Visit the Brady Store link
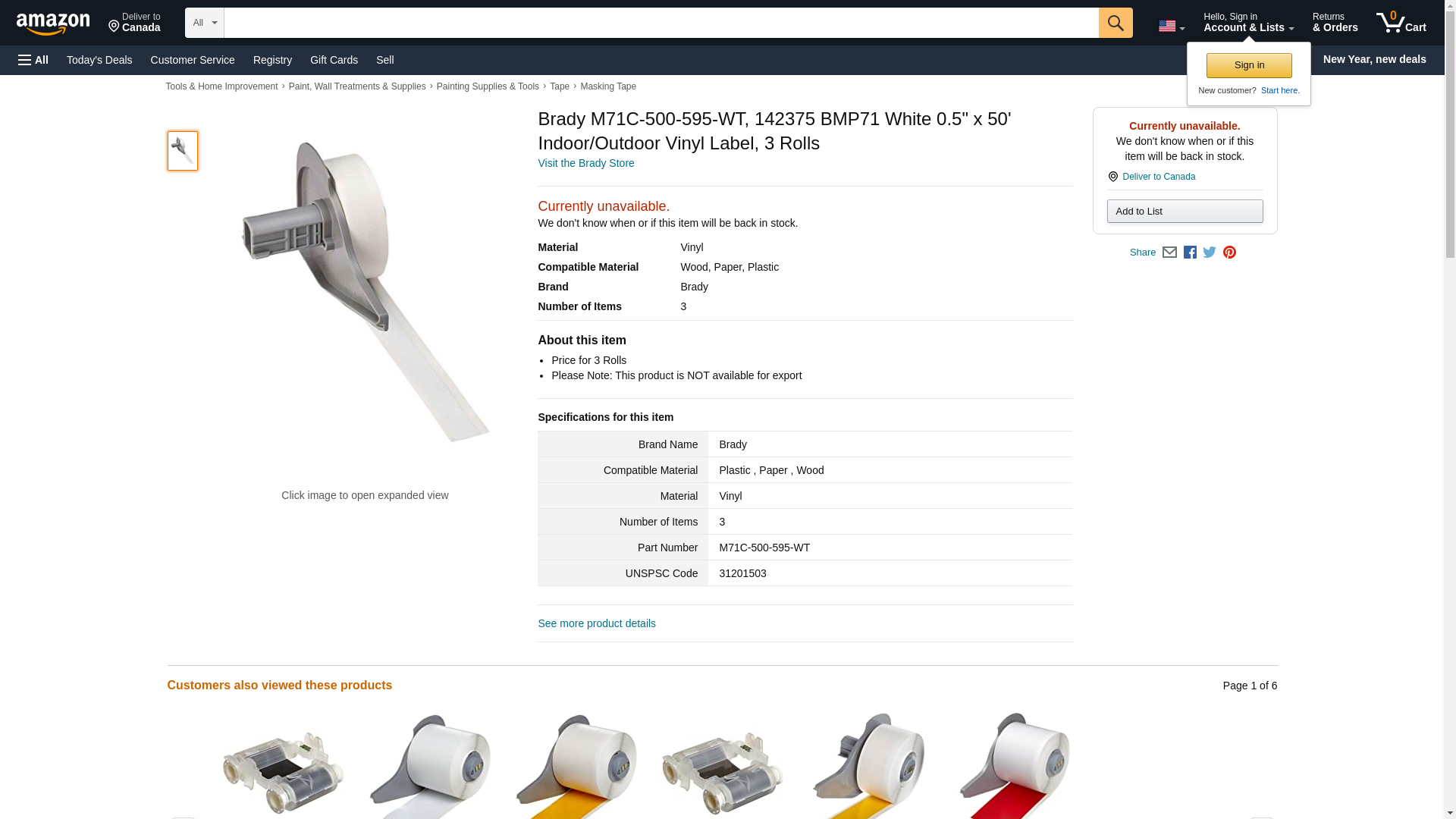Viewport: 1456px width, 819px height. [x=586, y=163]
